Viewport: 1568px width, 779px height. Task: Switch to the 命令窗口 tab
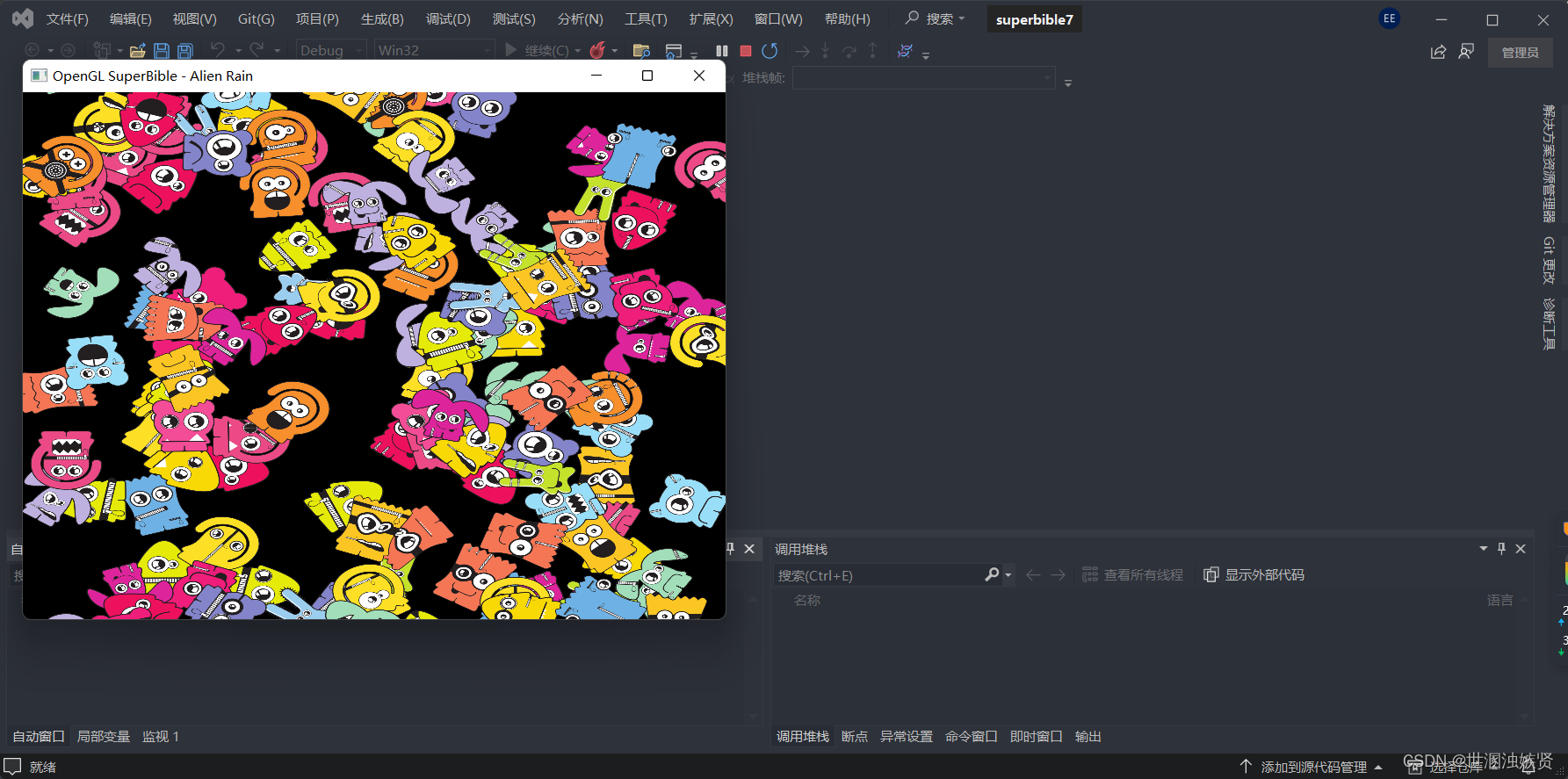pyautogui.click(x=972, y=736)
